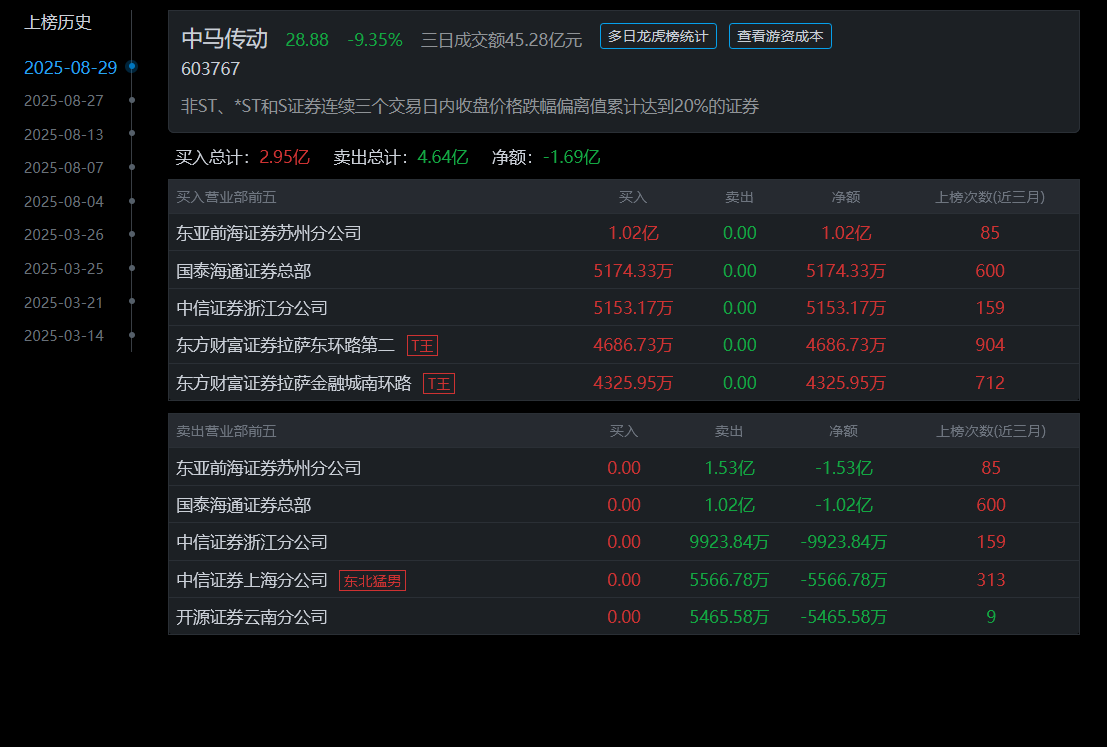Image resolution: width=1107 pixels, height=747 pixels.
Task: Open the 2025-03-26 history entry
Action: (64, 234)
